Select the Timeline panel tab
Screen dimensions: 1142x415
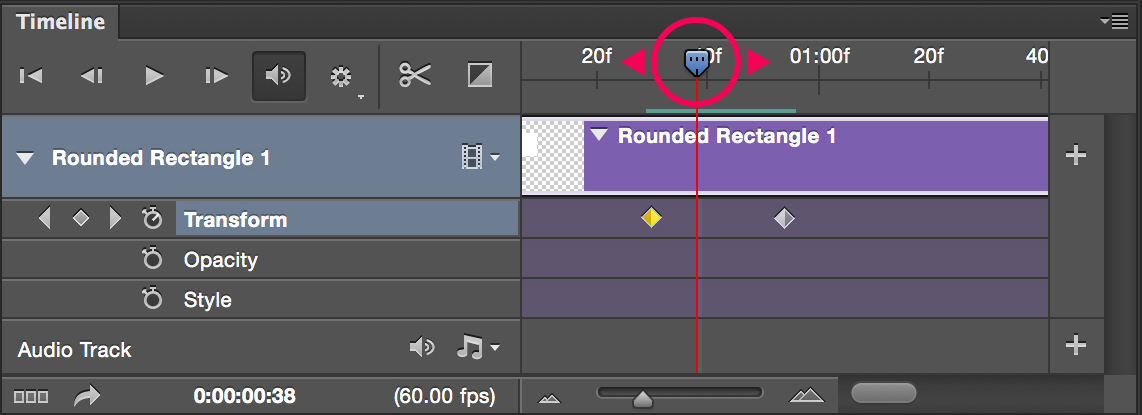coord(59,21)
